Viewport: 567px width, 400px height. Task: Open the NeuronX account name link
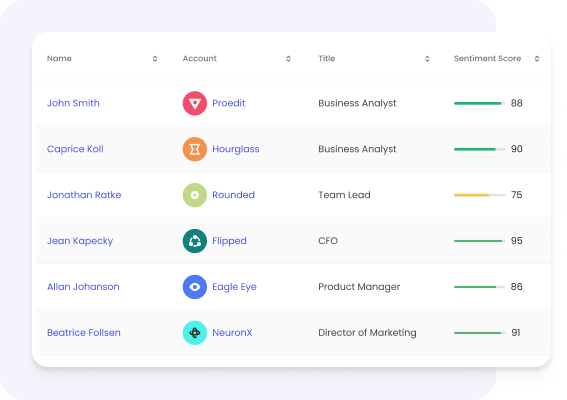tap(232, 333)
